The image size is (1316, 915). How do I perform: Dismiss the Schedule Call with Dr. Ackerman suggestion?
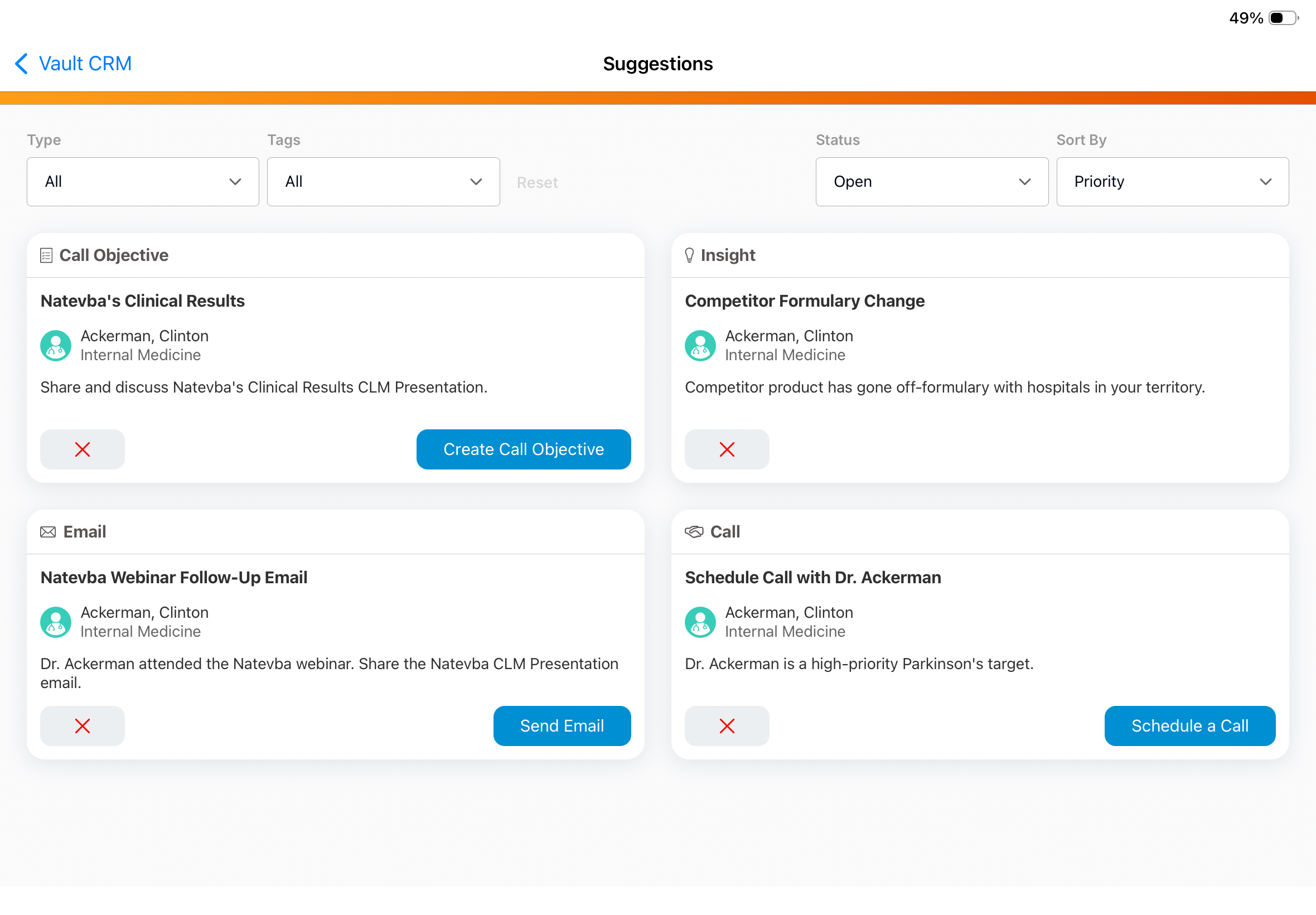726,726
